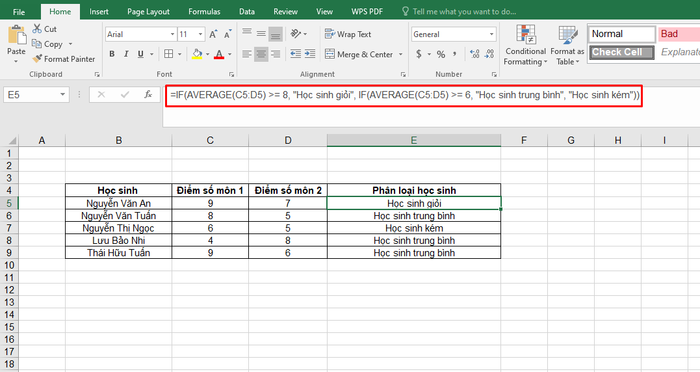Toggle Italic formatting
The image size is (700, 372).
[126, 54]
